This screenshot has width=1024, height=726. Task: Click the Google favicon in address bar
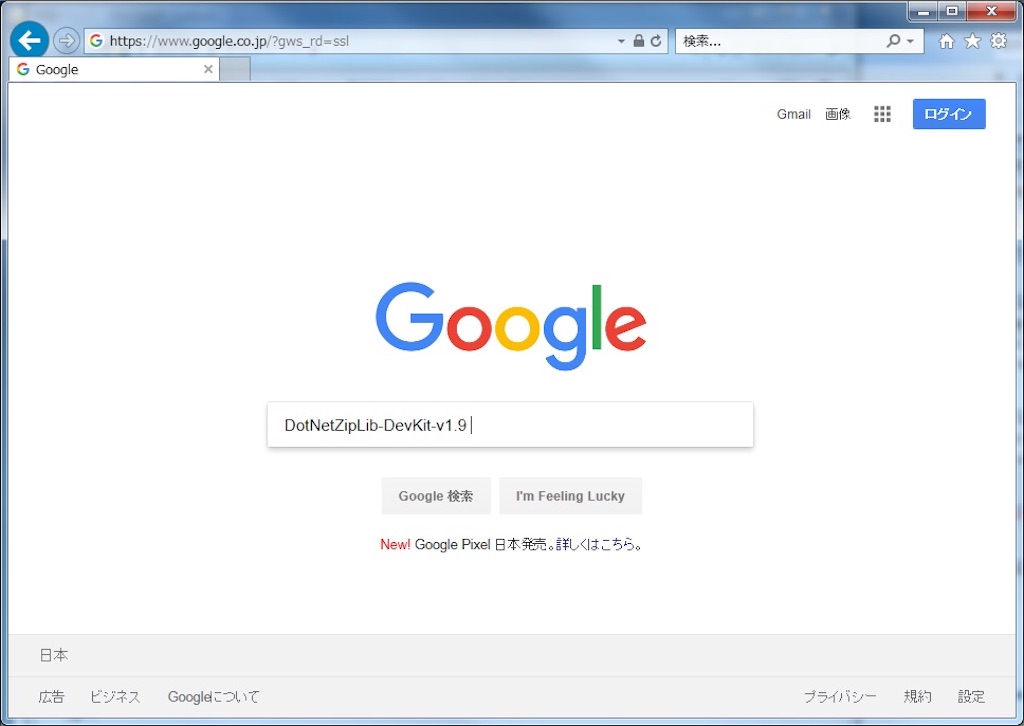pos(96,41)
